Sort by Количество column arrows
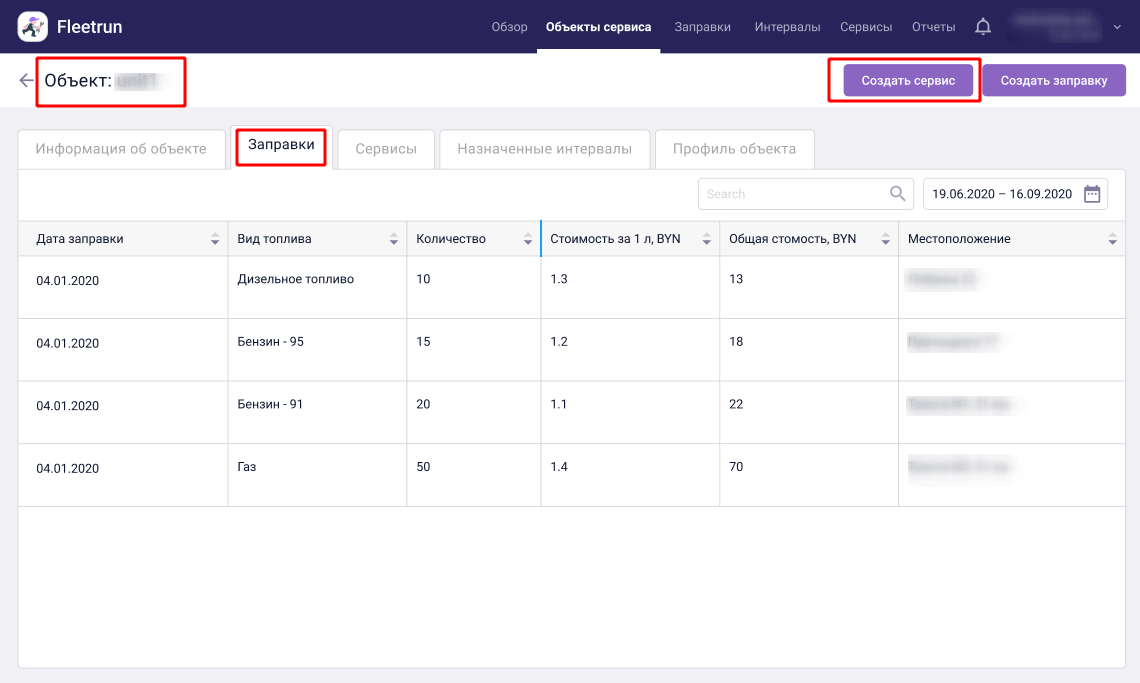The image size is (1140, 683). [x=528, y=239]
